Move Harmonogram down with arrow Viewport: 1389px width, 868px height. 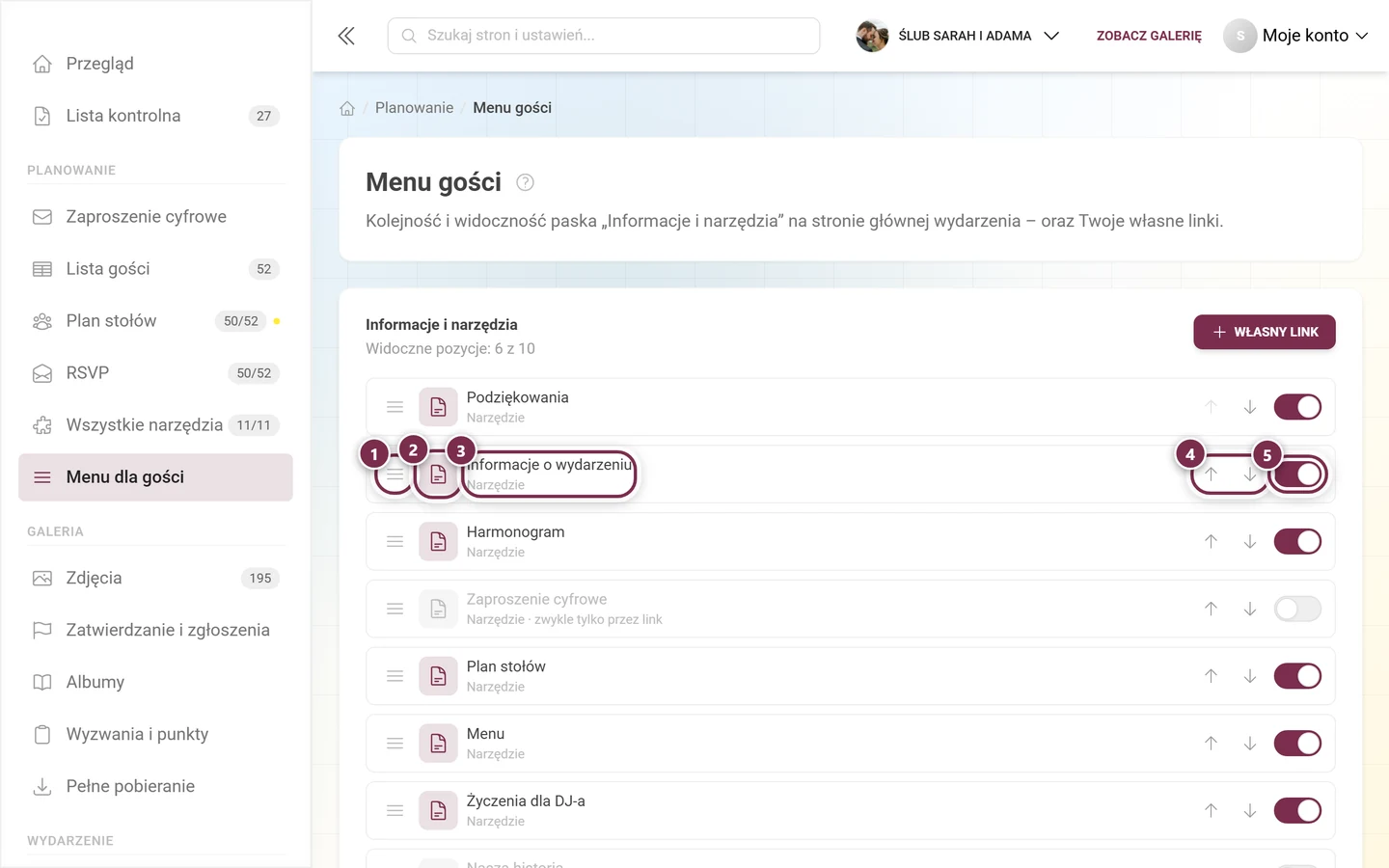click(1249, 542)
